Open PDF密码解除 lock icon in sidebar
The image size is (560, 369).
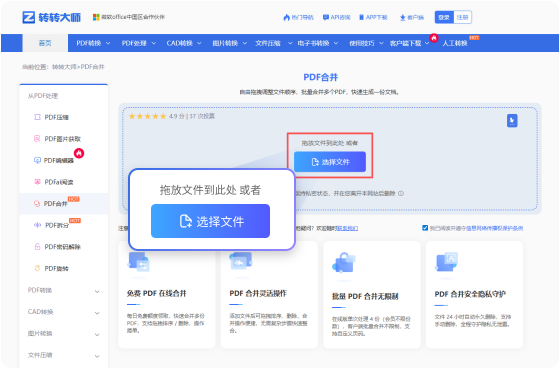click(37, 246)
